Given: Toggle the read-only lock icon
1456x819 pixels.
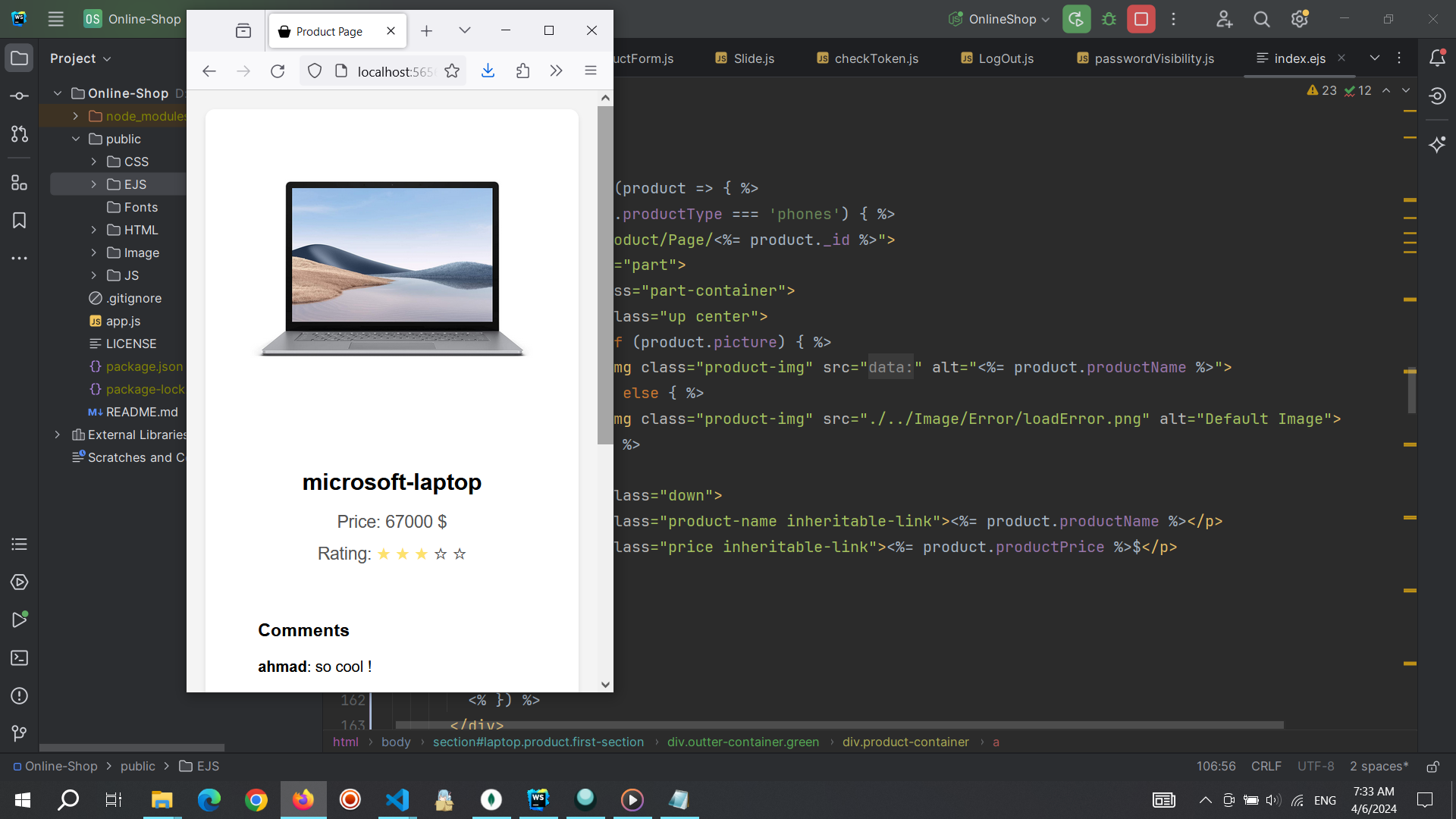Looking at the screenshot, I should 1432,767.
